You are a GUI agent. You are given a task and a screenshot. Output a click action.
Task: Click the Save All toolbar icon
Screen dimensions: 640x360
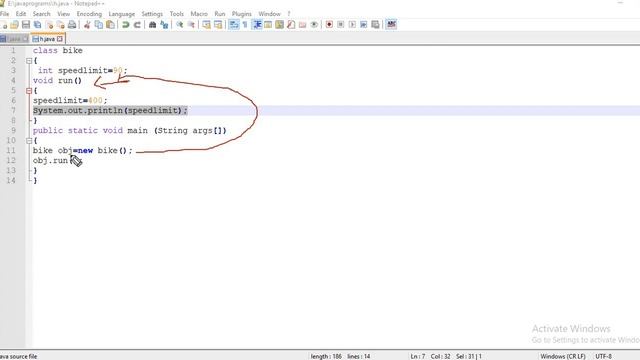[x=37, y=25]
